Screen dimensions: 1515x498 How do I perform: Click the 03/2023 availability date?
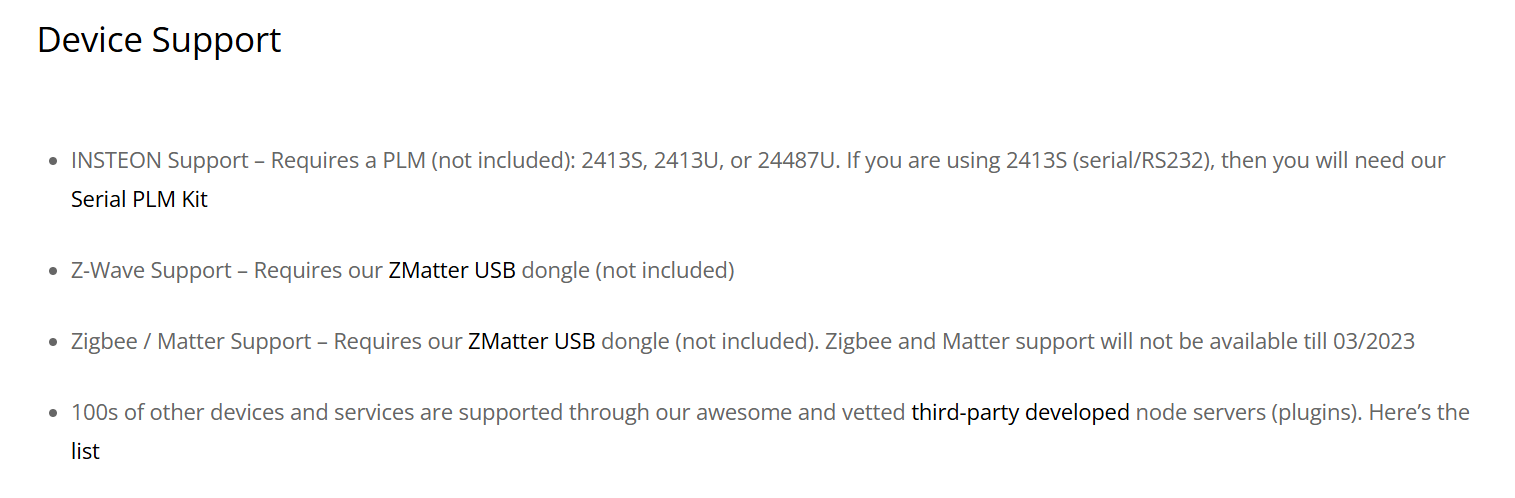pyautogui.click(x=1373, y=342)
